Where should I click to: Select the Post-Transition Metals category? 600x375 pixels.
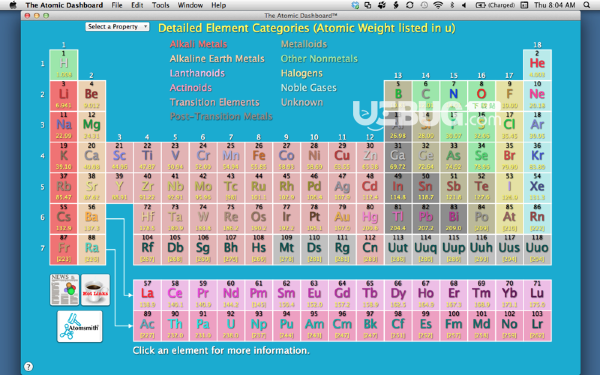pyautogui.click(x=221, y=116)
